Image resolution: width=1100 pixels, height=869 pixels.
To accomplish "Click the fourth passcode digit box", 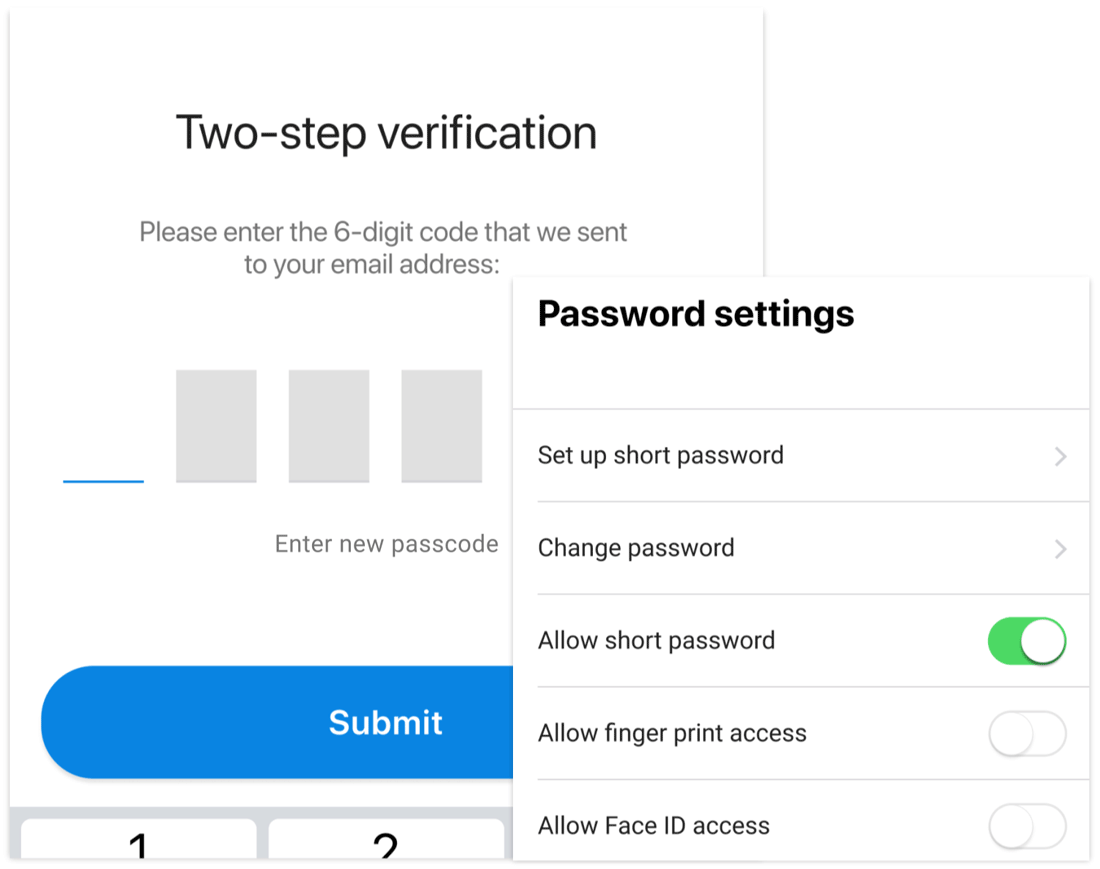I will coord(442,426).
